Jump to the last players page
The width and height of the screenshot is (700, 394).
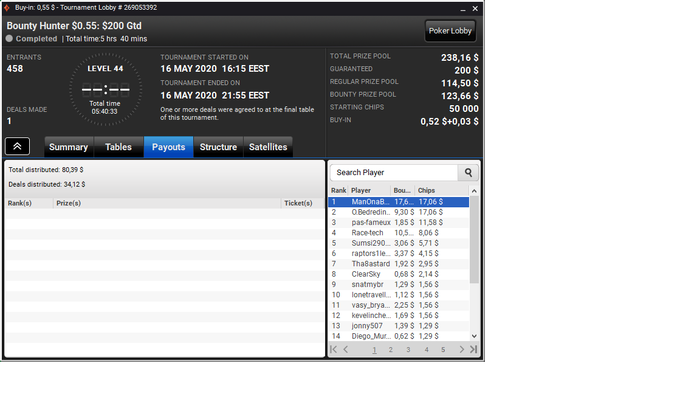pos(474,349)
